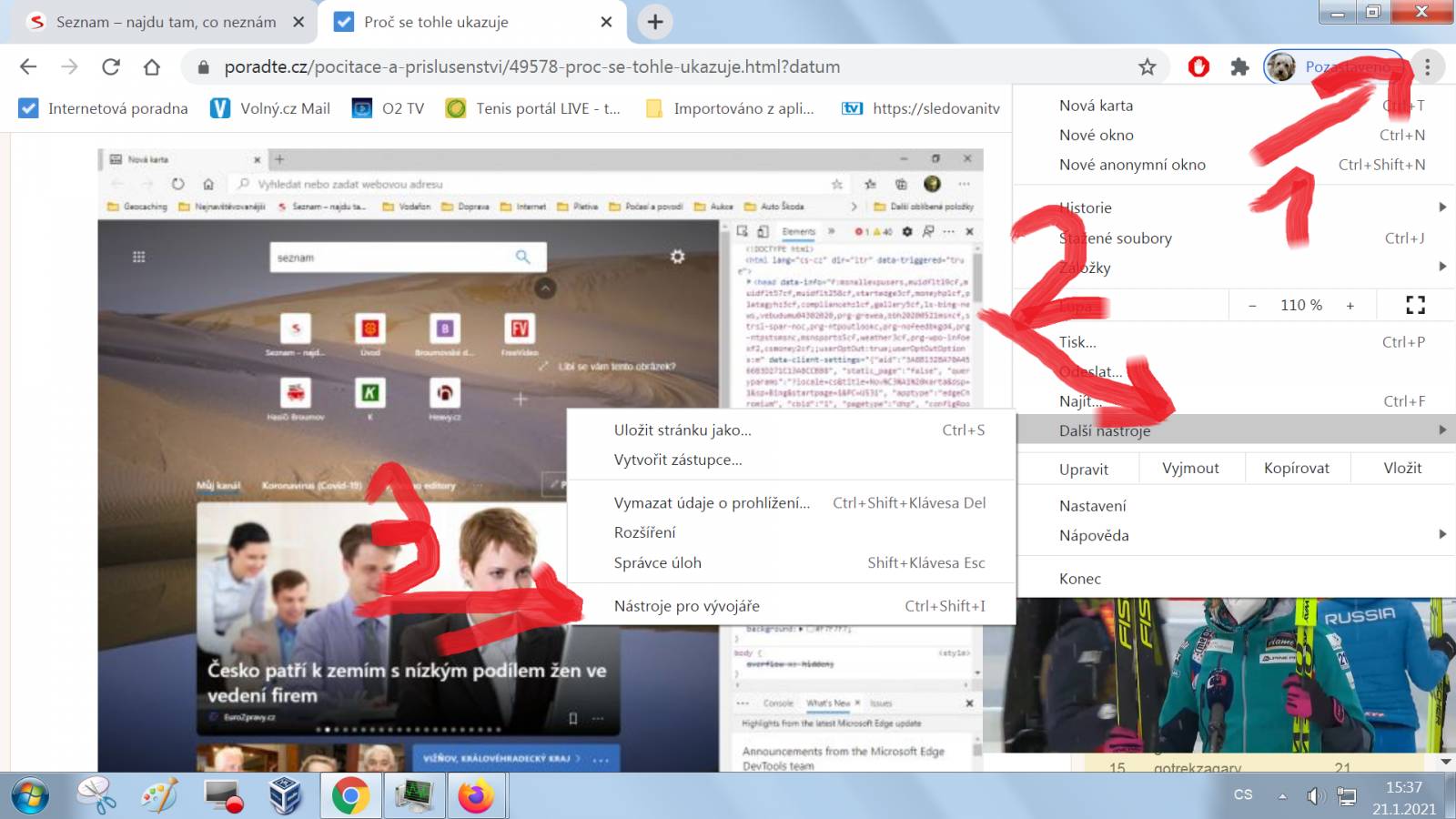Select Nové anonymní okno

coord(1233,165)
